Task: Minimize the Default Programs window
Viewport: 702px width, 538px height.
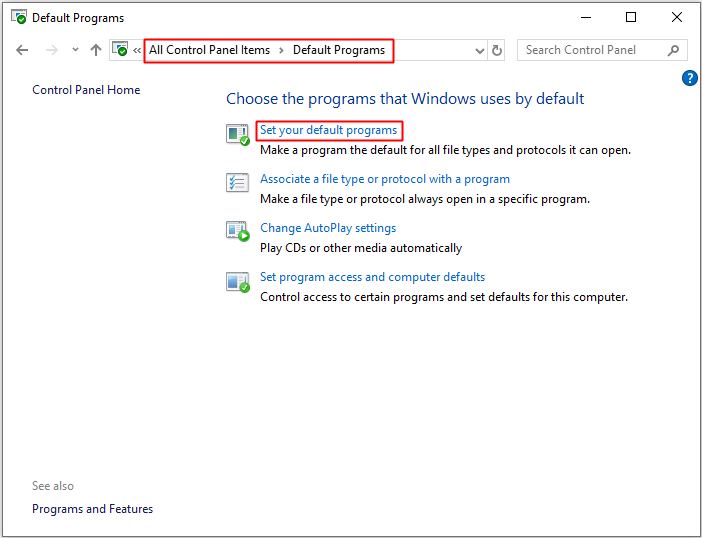Action: click(x=586, y=17)
